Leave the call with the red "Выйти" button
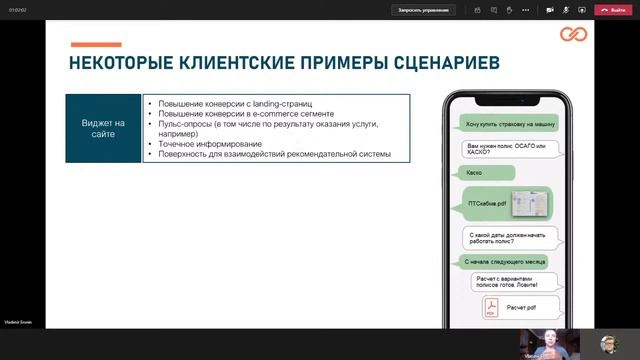Screen dimensions: 640x360 (x=613, y=10)
